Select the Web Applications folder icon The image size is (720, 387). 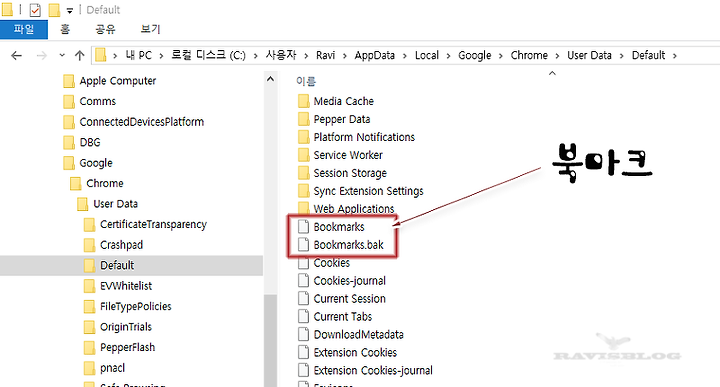[304, 208]
